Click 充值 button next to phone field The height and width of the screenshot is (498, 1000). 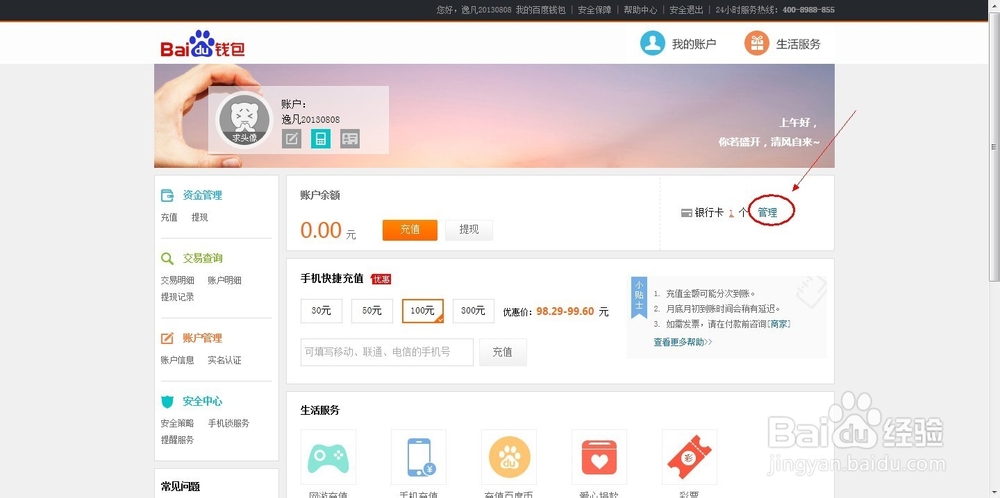503,352
